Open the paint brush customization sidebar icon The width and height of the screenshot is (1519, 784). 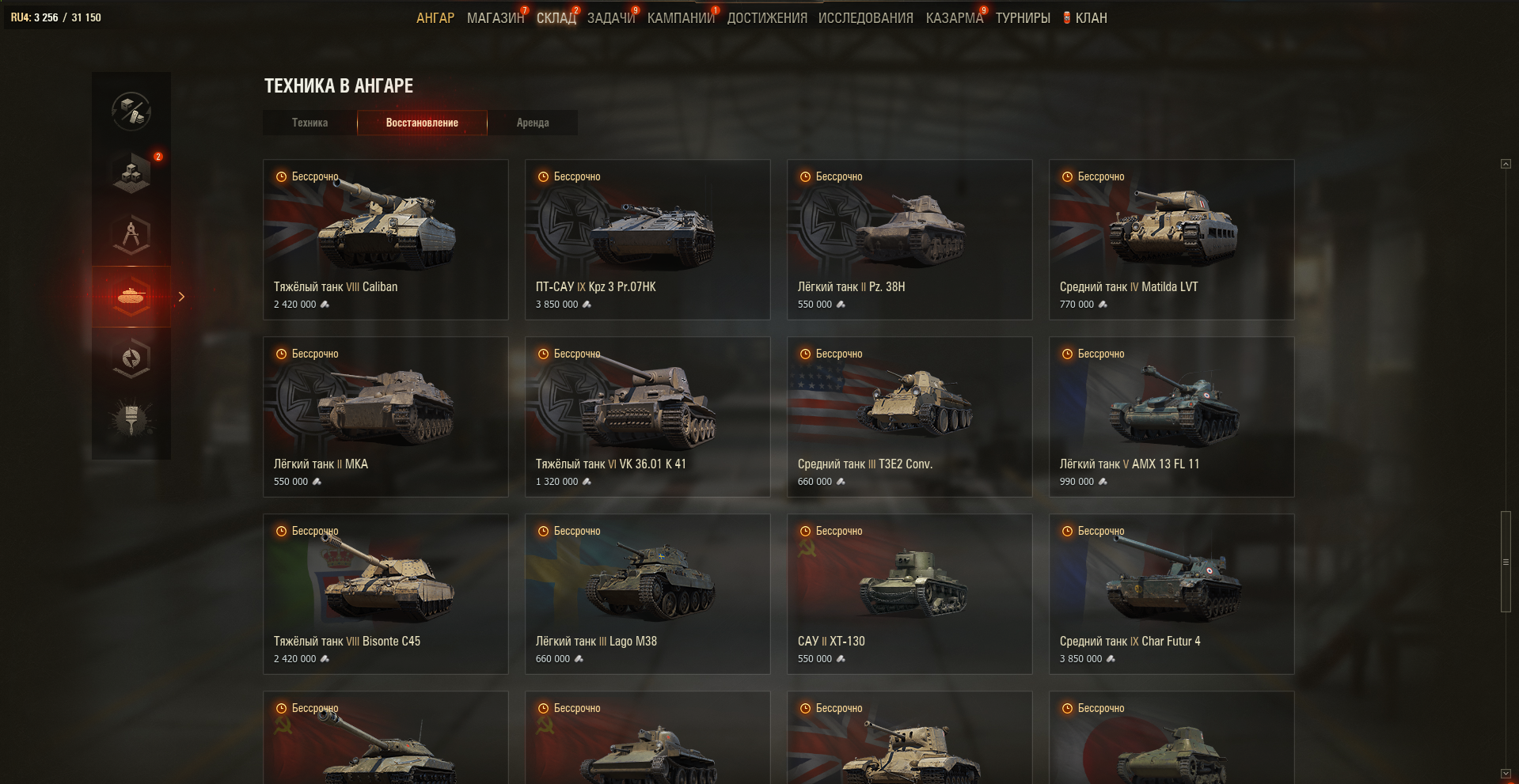pyautogui.click(x=131, y=419)
